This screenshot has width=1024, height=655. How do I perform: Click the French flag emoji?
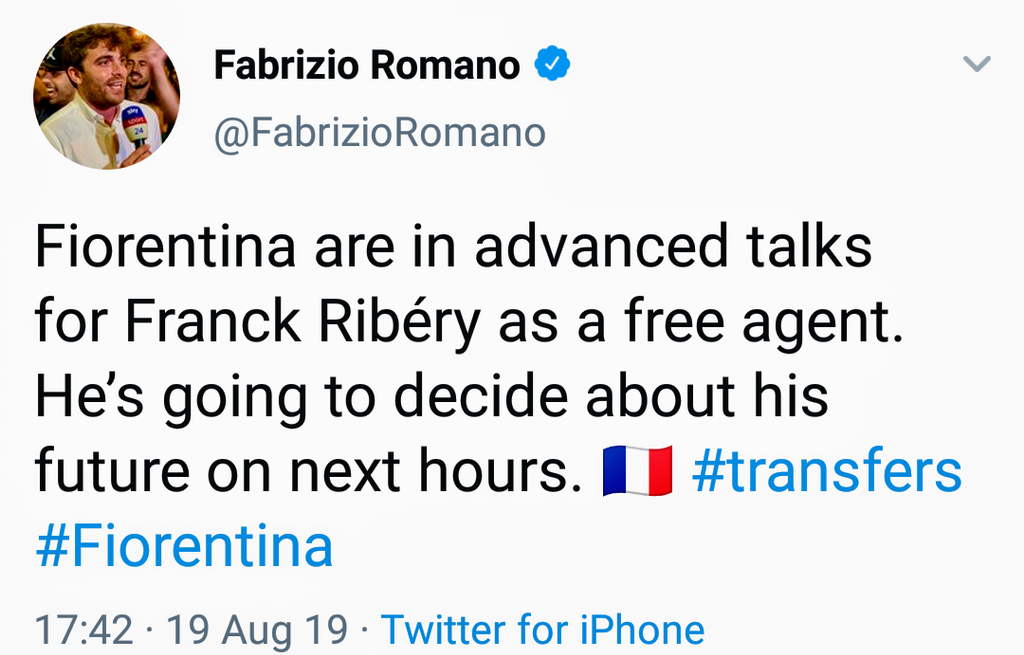pos(639,472)
